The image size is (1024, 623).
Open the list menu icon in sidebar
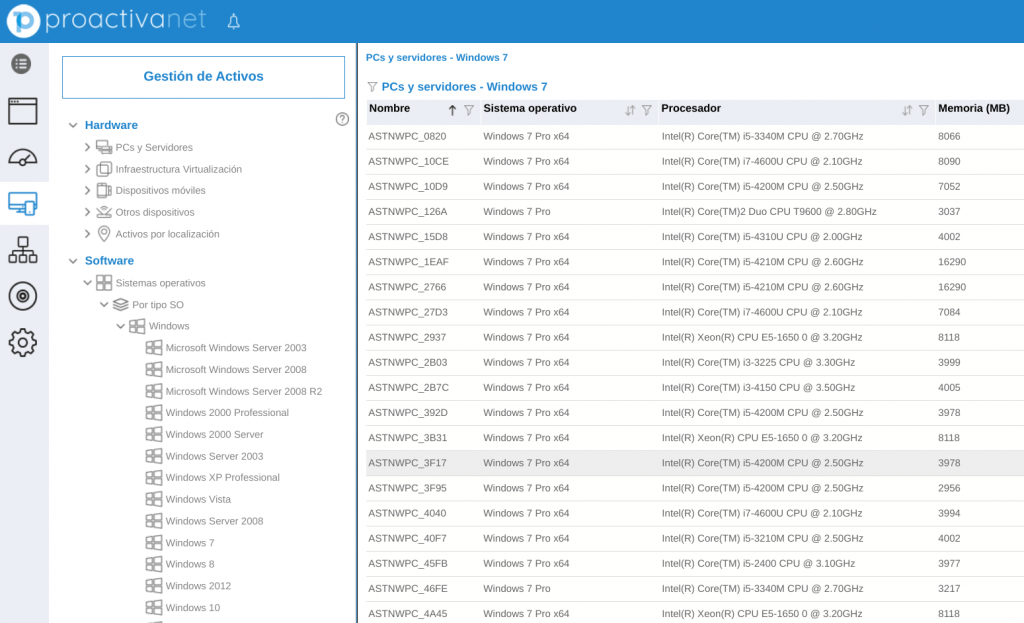click(x=21, y=64)
